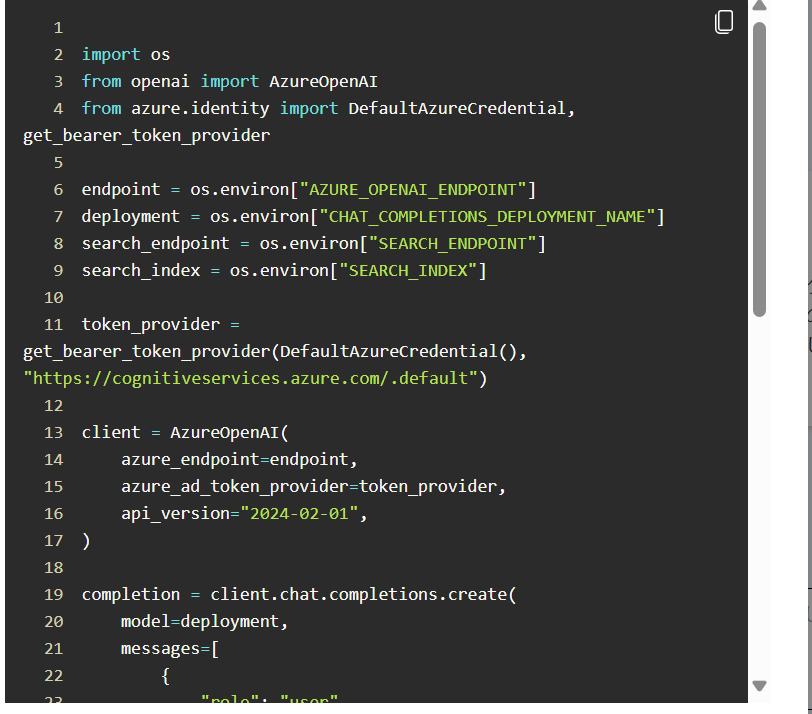
Task: Click the scrollbar down arrow
Action: 759,686
